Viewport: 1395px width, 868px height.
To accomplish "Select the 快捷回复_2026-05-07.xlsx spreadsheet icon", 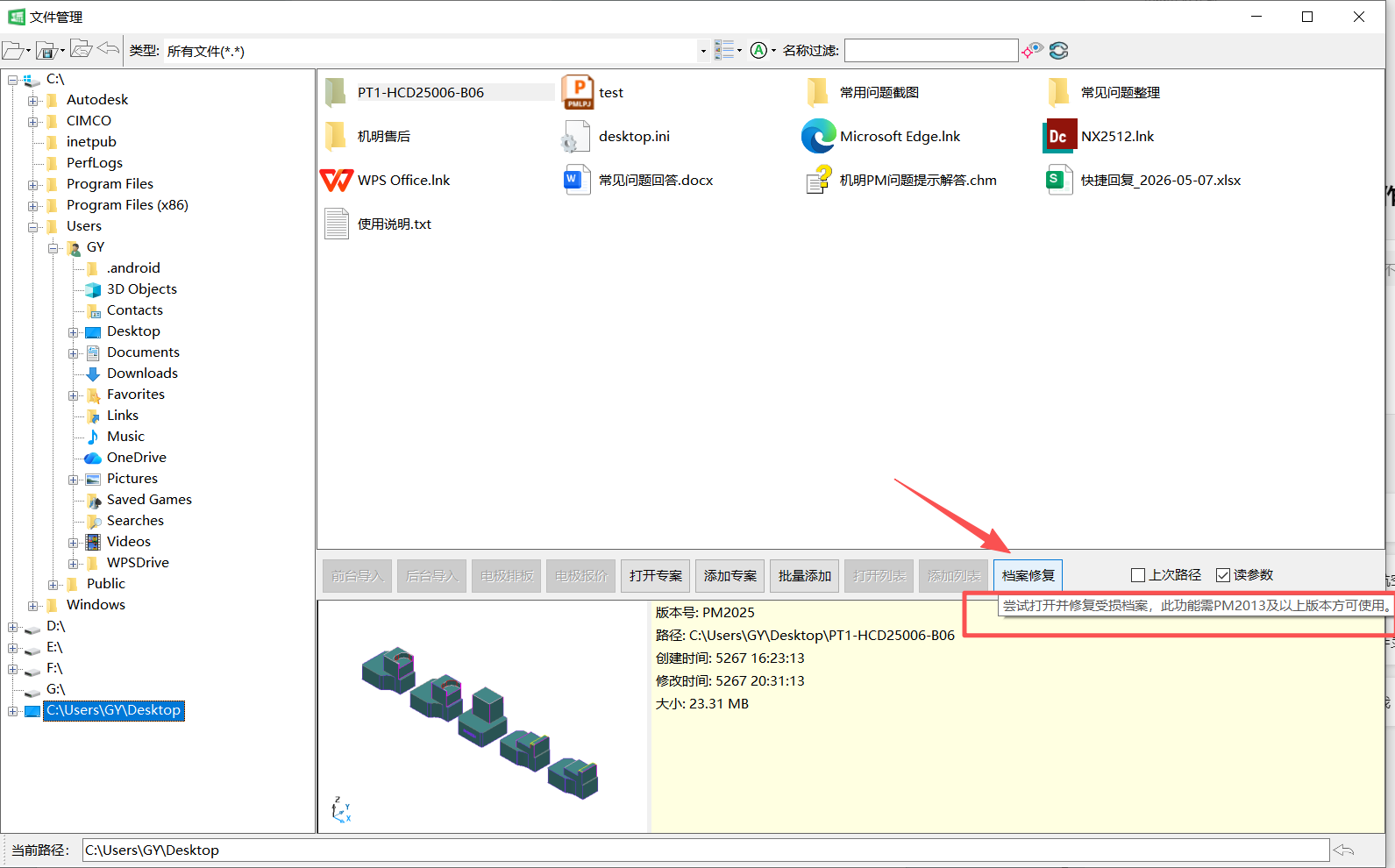I will [1058, 180].
